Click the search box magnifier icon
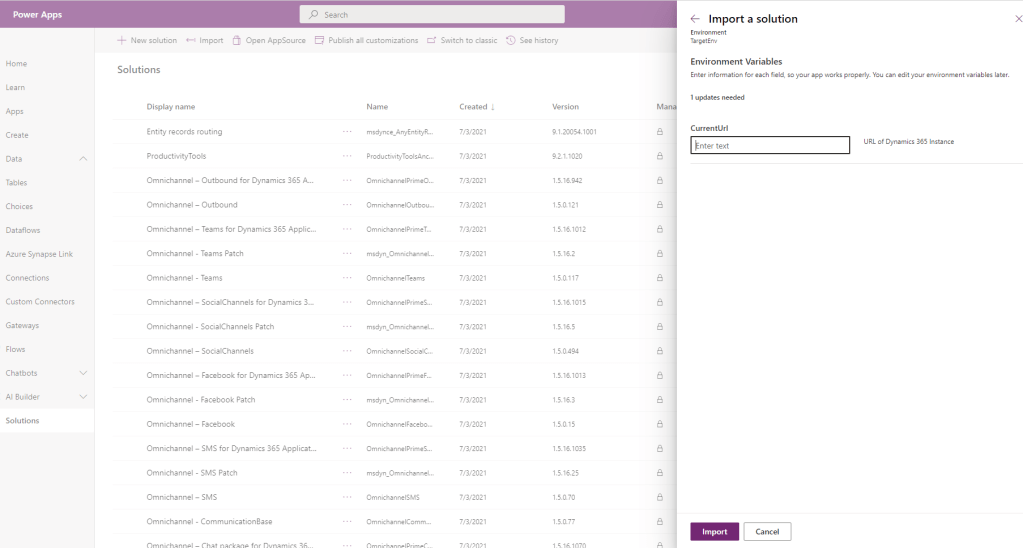This screenshot has height=548, width=1023. 314,15
